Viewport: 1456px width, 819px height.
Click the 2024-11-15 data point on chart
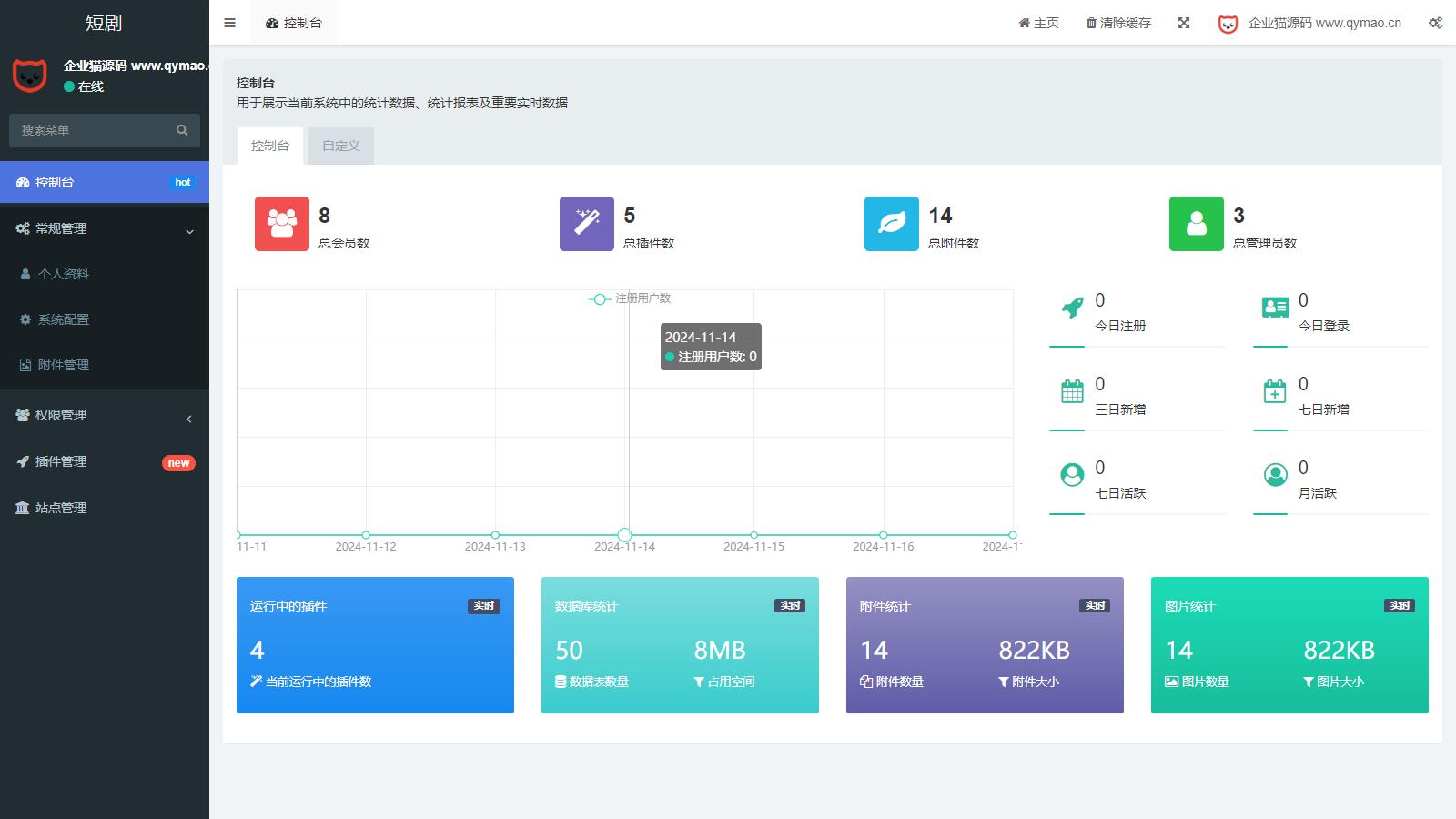pos(753,535)
